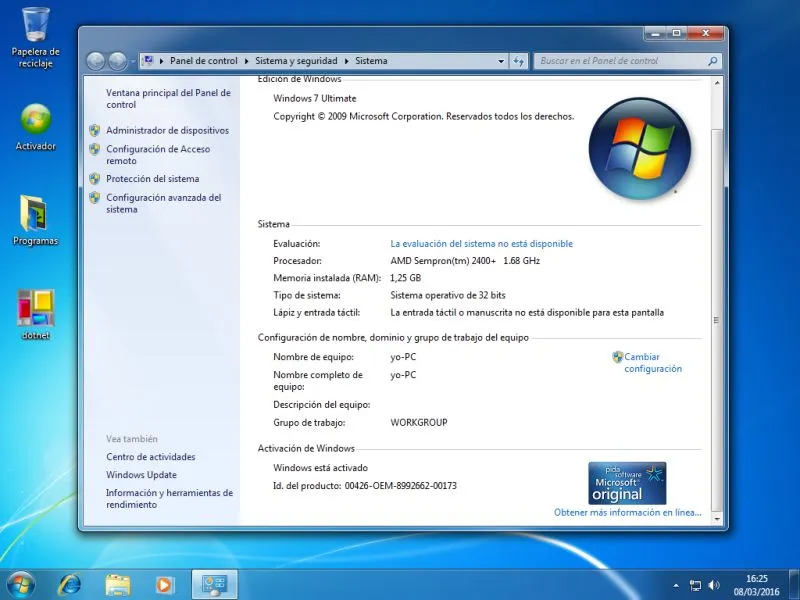The width and height of the screenshot is (800, 600).
Task: Click Sistema operativo de 32 bits text
Action: click(x=447, y=295)
